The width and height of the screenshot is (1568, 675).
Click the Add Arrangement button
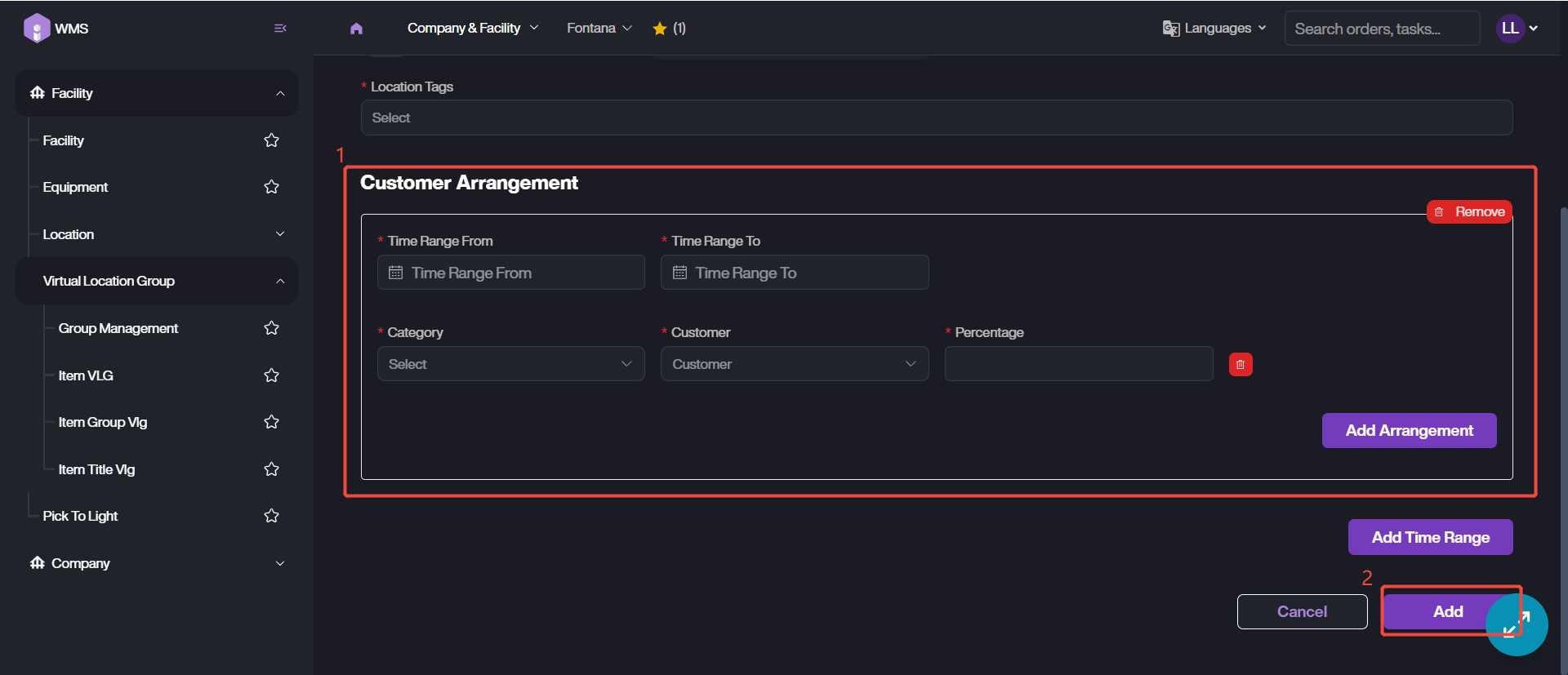[x=1409, y=431]
